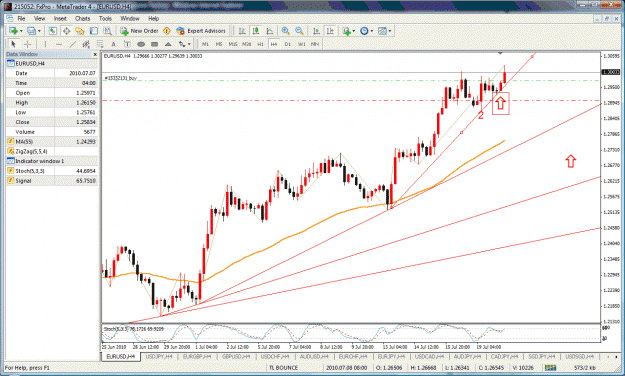Viewport: 625px width, 376px height.
Task: Choose the triangle shape tool
Action: pos(168,44)
